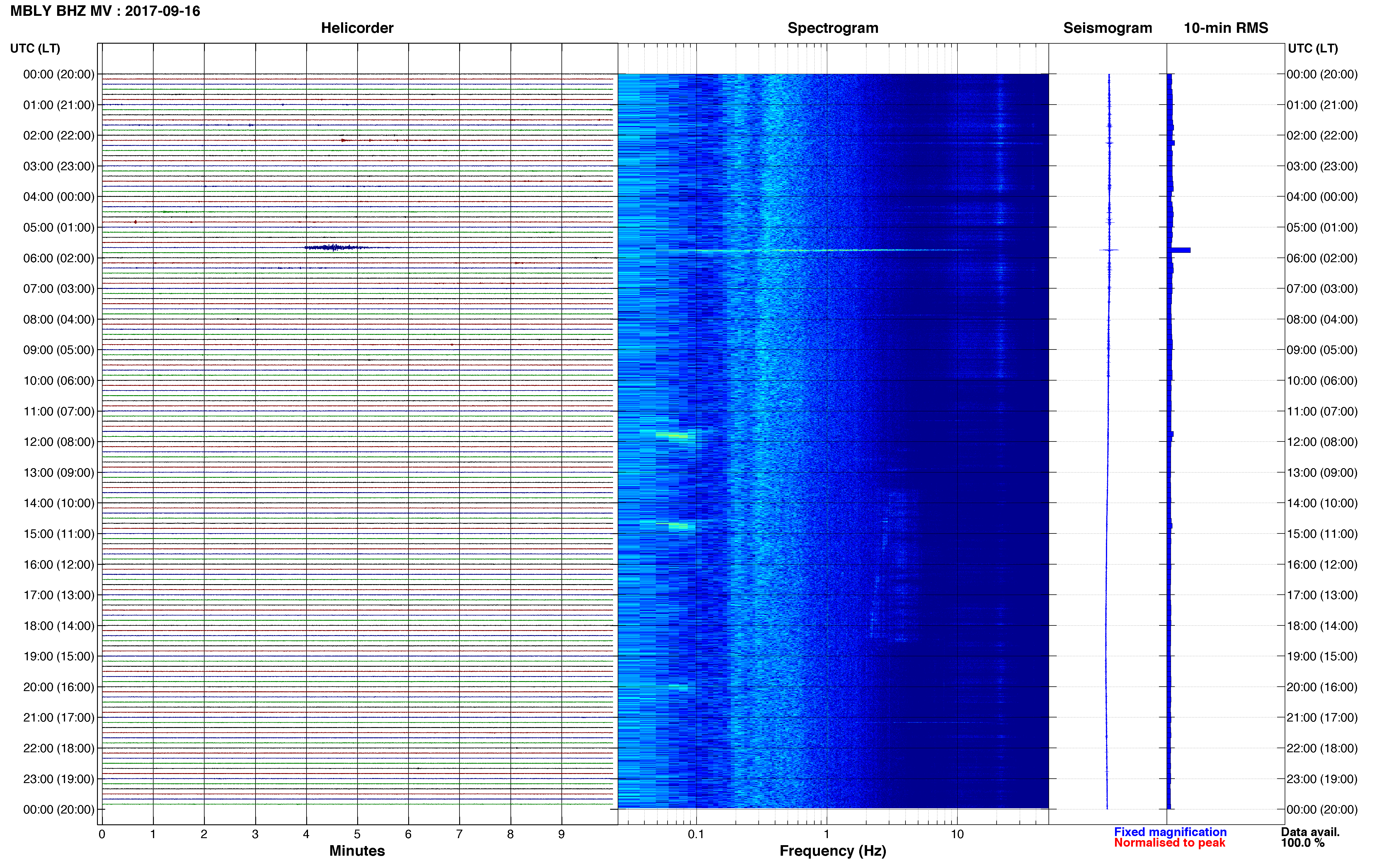Click left time label 15:00 (11:00)
The image size is (1389, 868).
click(x=59, y=534)
